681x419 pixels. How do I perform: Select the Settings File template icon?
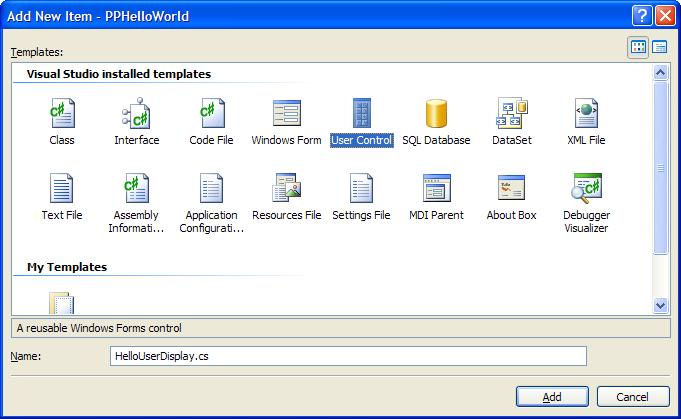(x=361, y=188)
